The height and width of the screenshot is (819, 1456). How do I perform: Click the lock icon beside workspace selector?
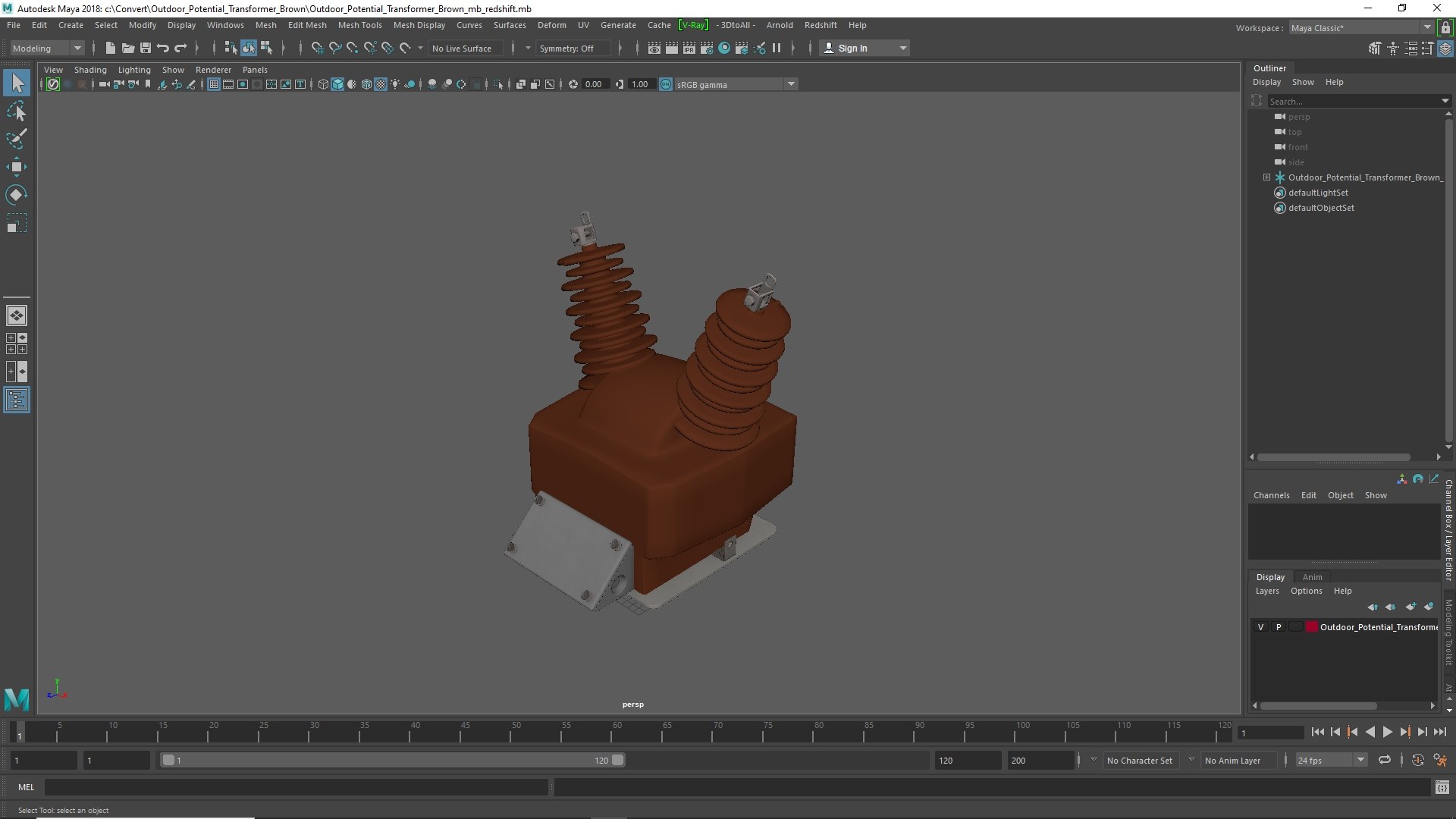1445,27
